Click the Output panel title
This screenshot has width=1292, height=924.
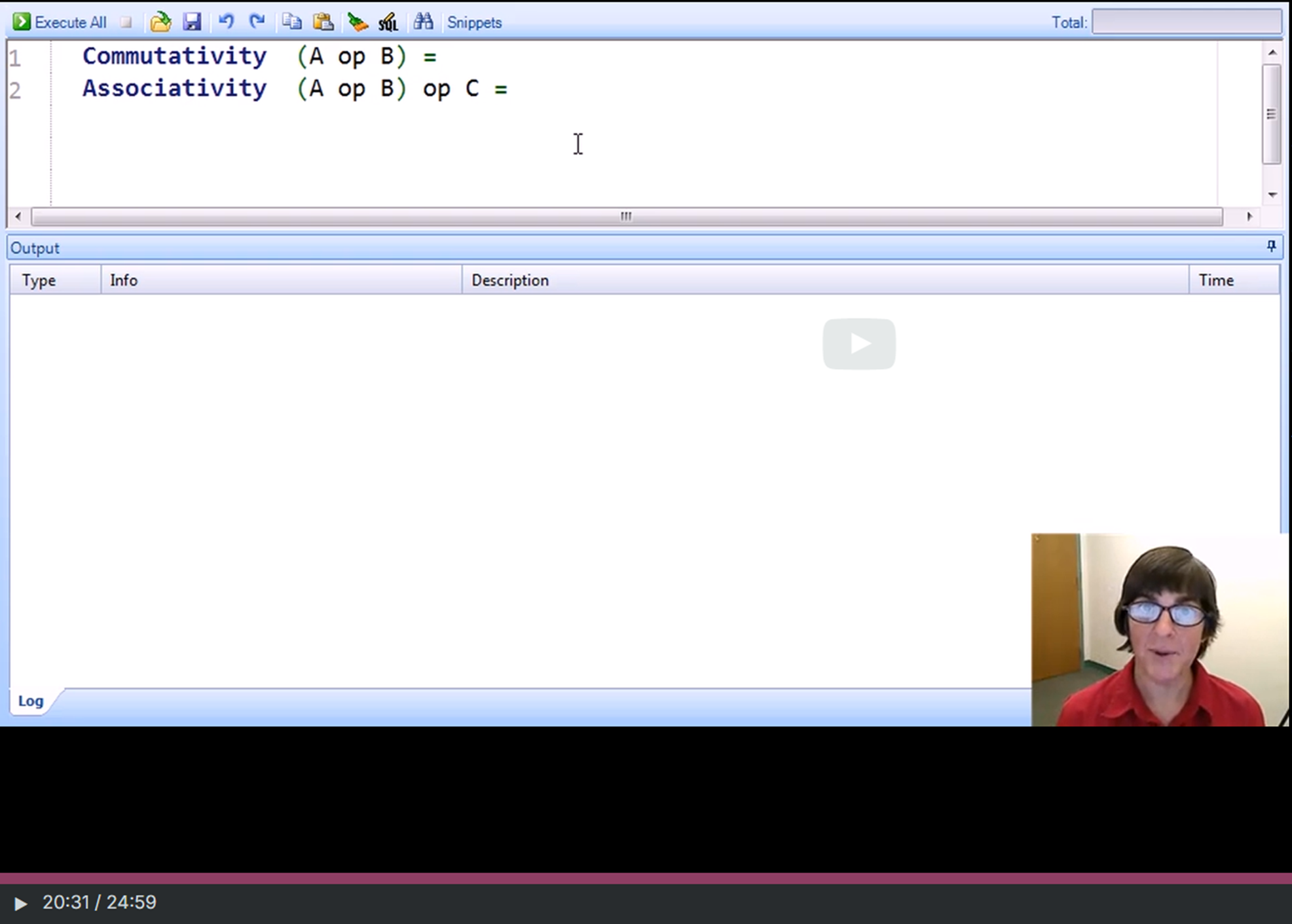(x=35, y=248)
